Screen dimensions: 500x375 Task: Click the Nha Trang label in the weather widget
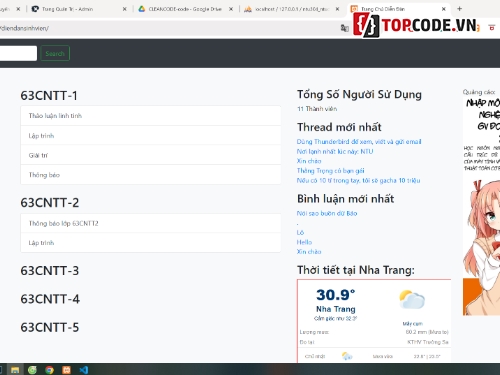tap(336, 309)
